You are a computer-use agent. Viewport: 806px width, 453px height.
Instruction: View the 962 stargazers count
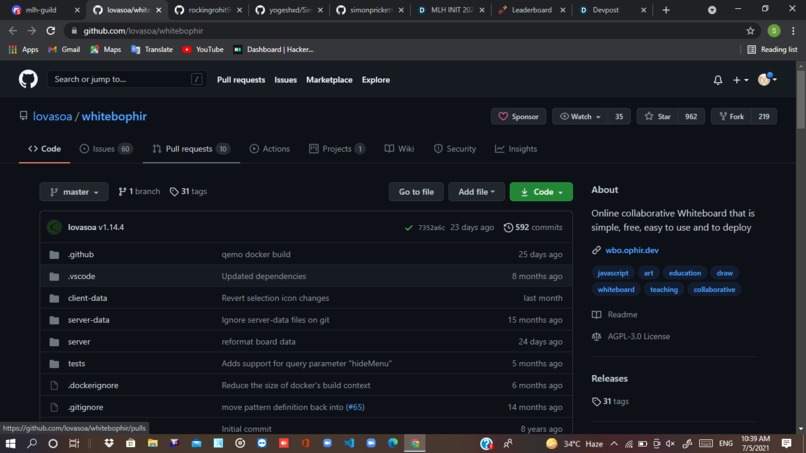point(691,116)
